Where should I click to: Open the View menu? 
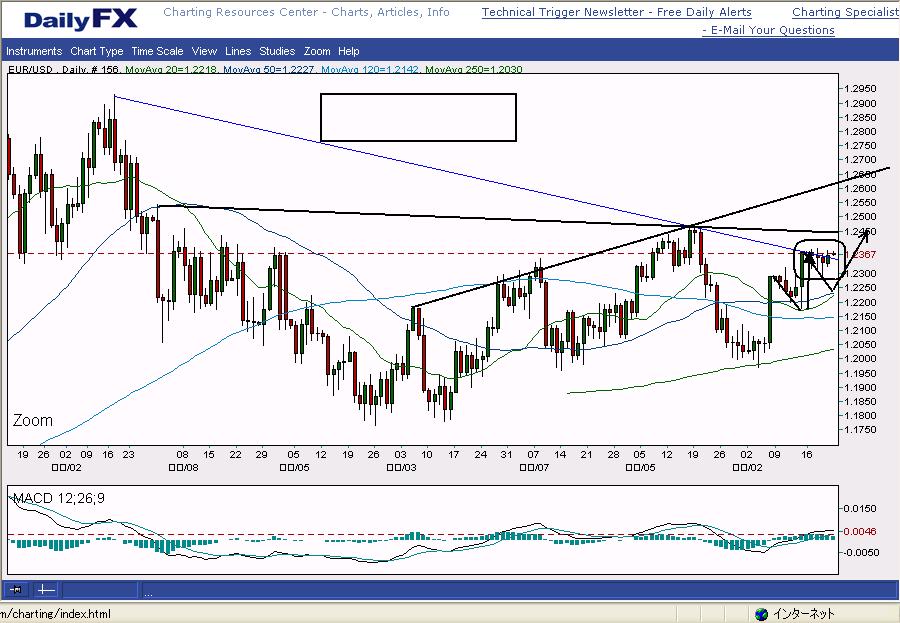[204, 51]
